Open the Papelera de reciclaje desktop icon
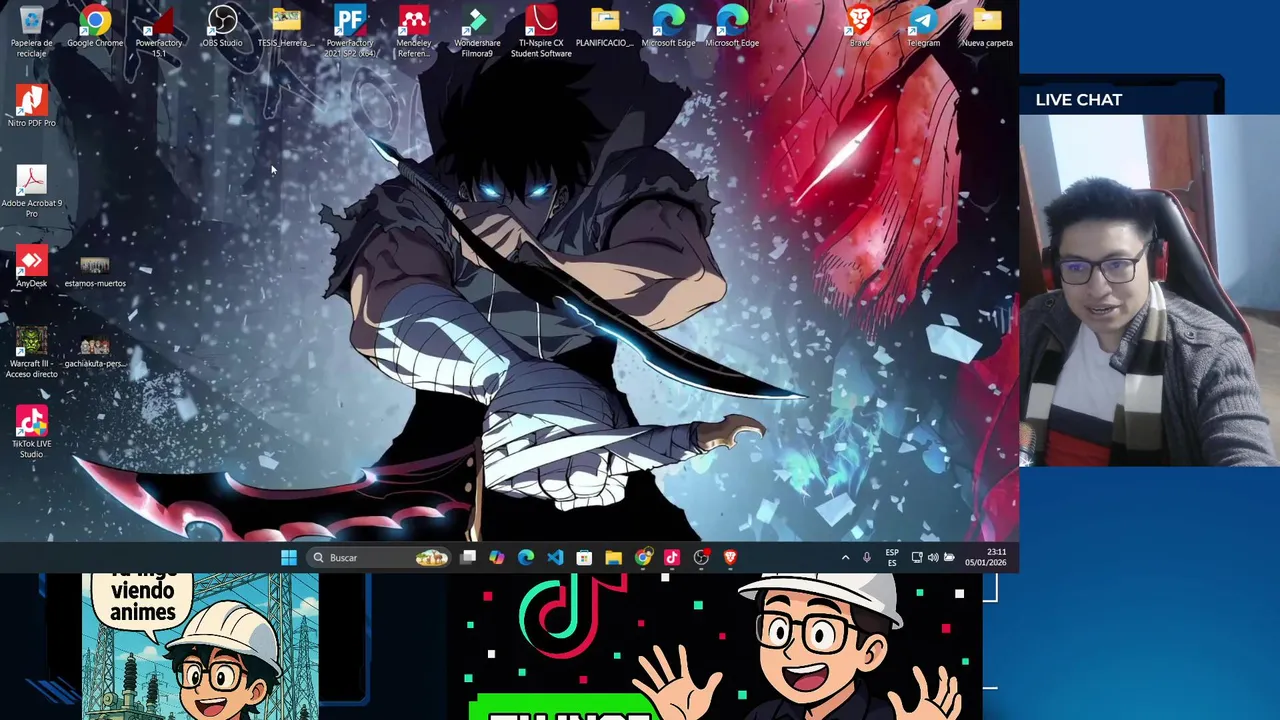The height and width of the screenshot is (720, 1280). [x=31, y=30]
